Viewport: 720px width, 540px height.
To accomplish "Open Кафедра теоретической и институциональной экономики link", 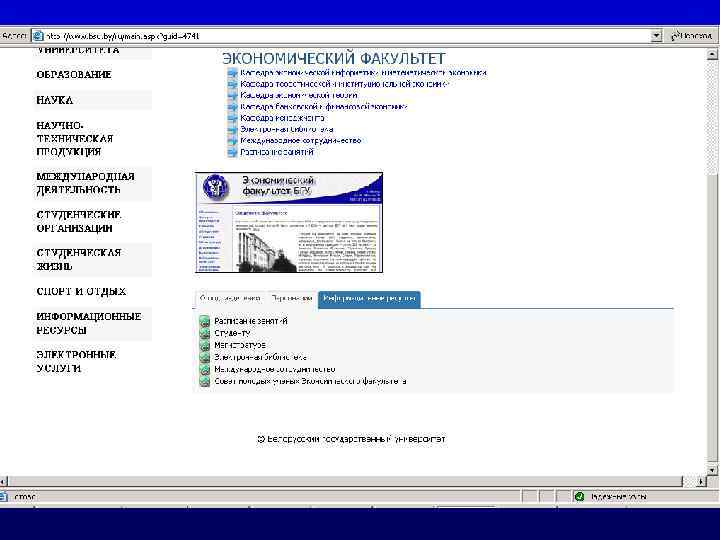I will (344, 84).
